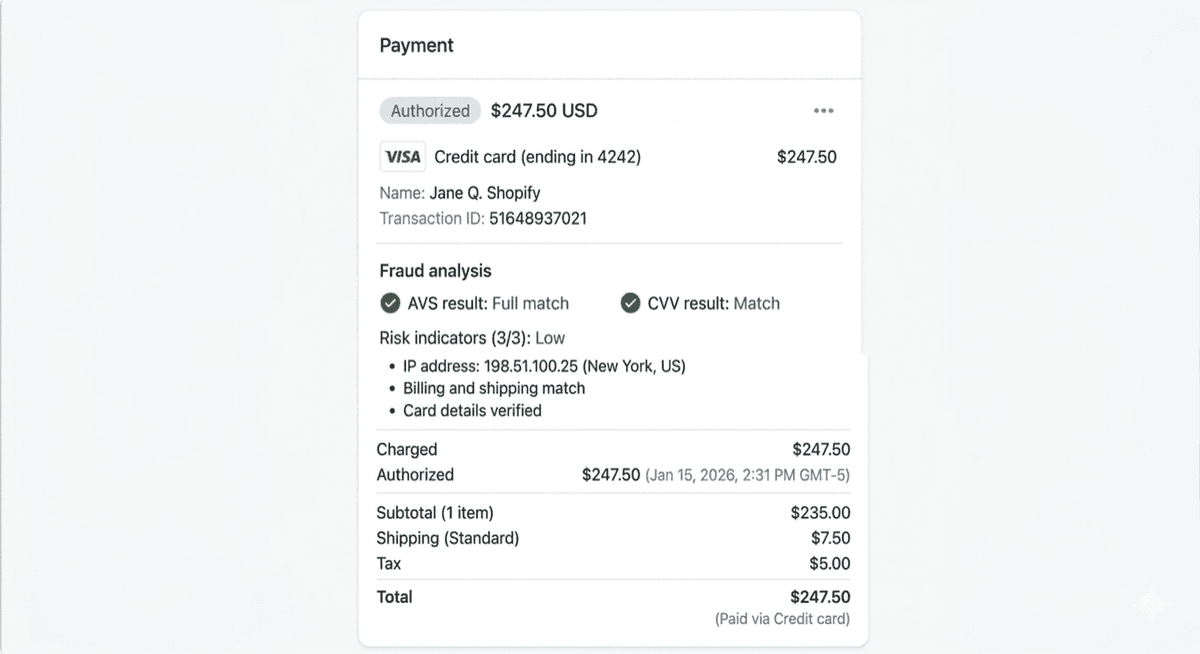Open the payment overflow actions menu
Image resolution: width=1200 pixels, height=654 pixels.
[x=823, y=110]
